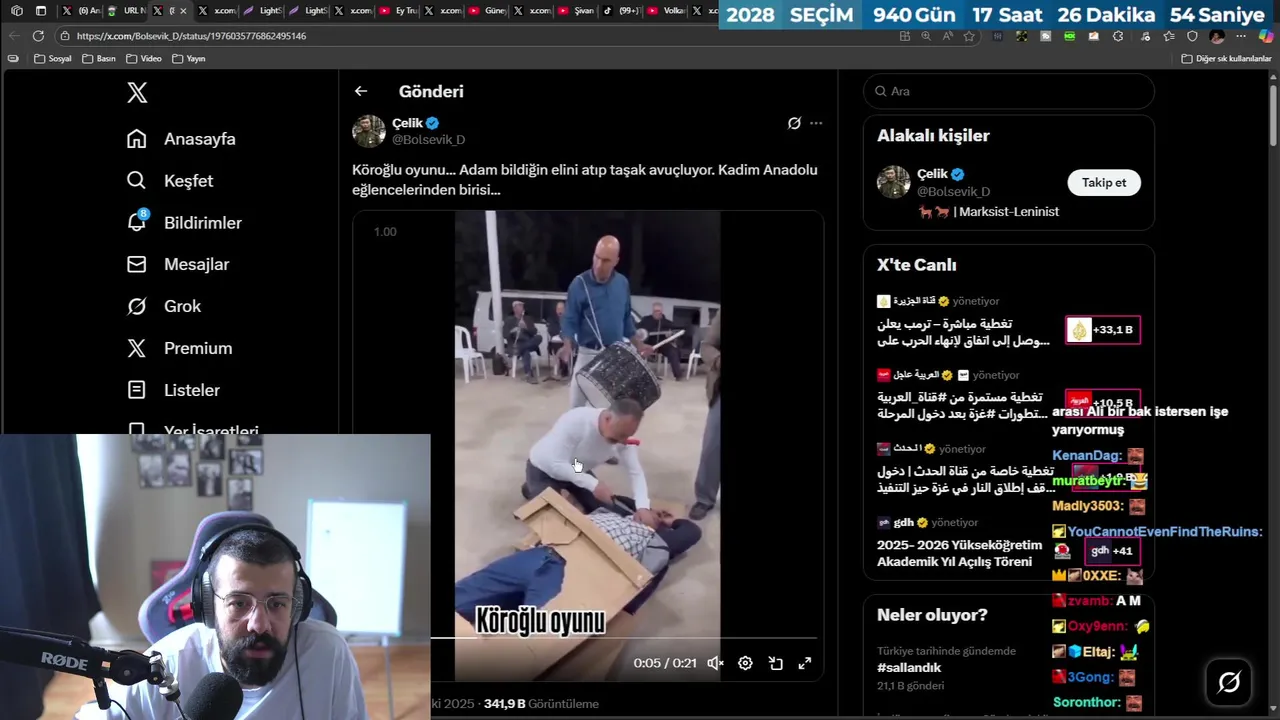Open Listeler lists page
1280x720 pixels.
173,391
